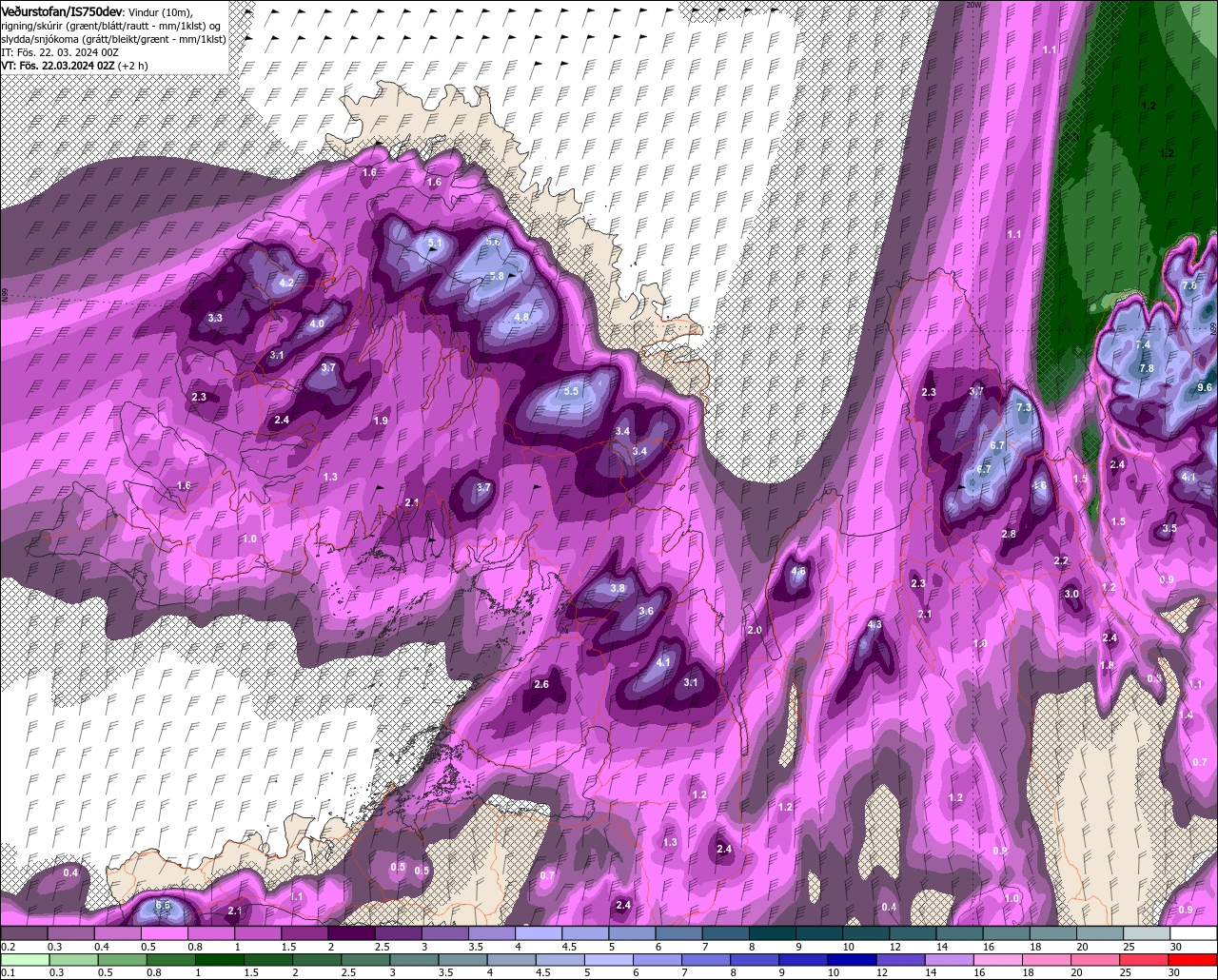This screenshot has width=1218, height=980.
Task: Click the Veðurstofan/IS750dev title text
Action: 61,11
